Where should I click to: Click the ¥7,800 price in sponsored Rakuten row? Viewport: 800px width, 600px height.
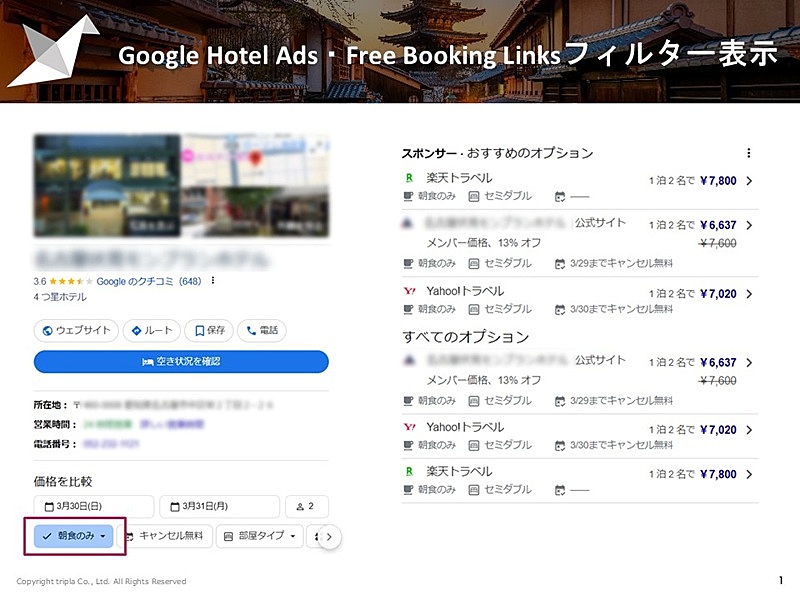[x=718, y=181]
